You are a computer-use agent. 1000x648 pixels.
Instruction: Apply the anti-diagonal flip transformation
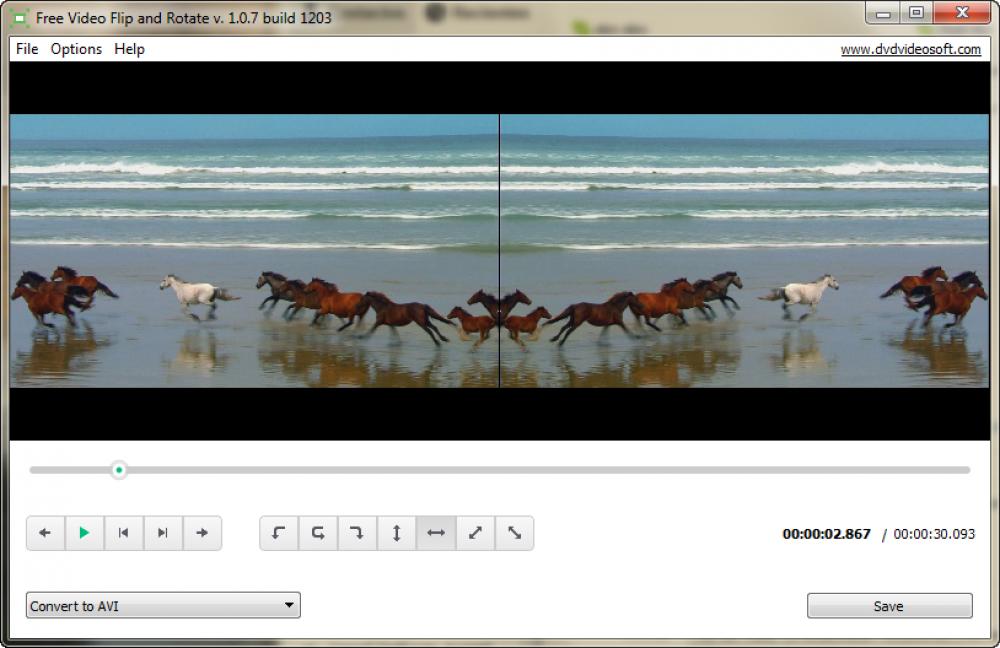[514, 533]
